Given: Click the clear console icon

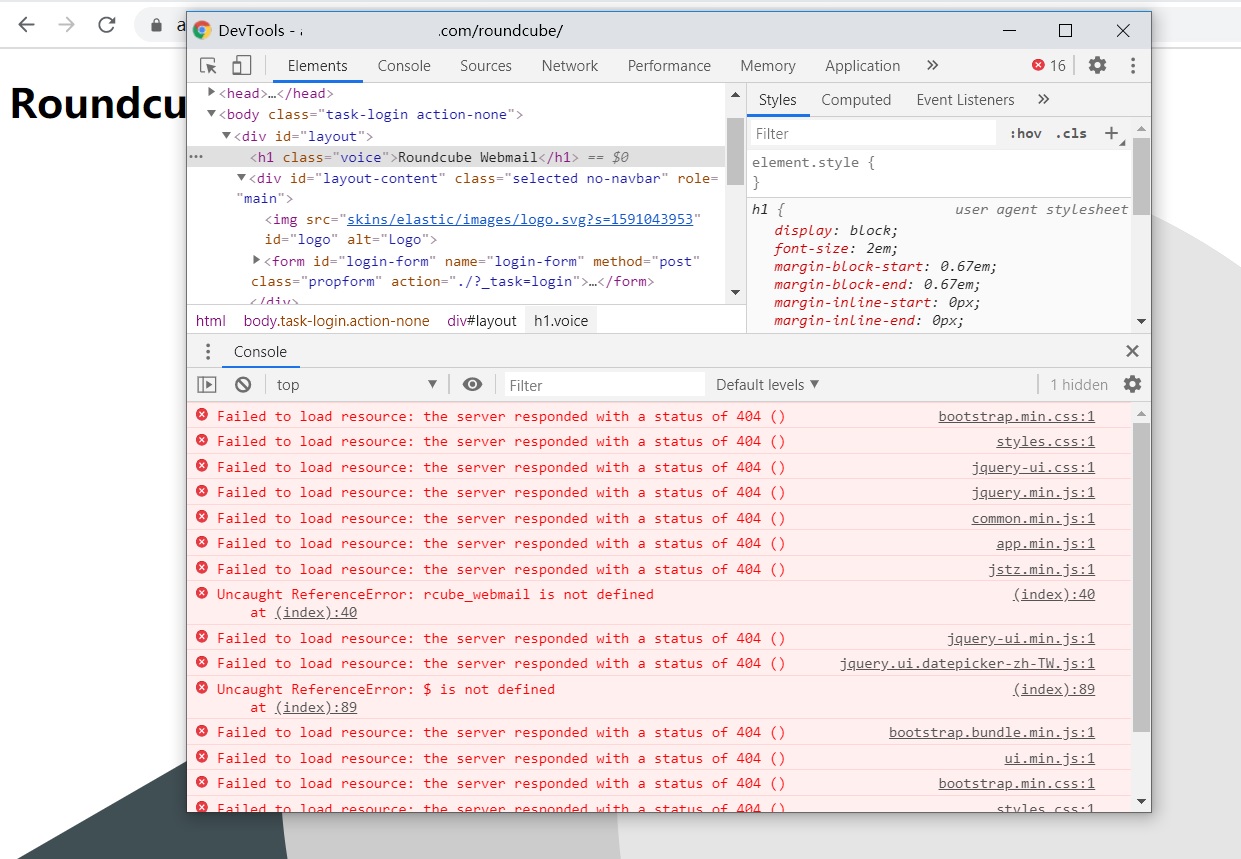Looking at the screenshot, I should point(243,385).
